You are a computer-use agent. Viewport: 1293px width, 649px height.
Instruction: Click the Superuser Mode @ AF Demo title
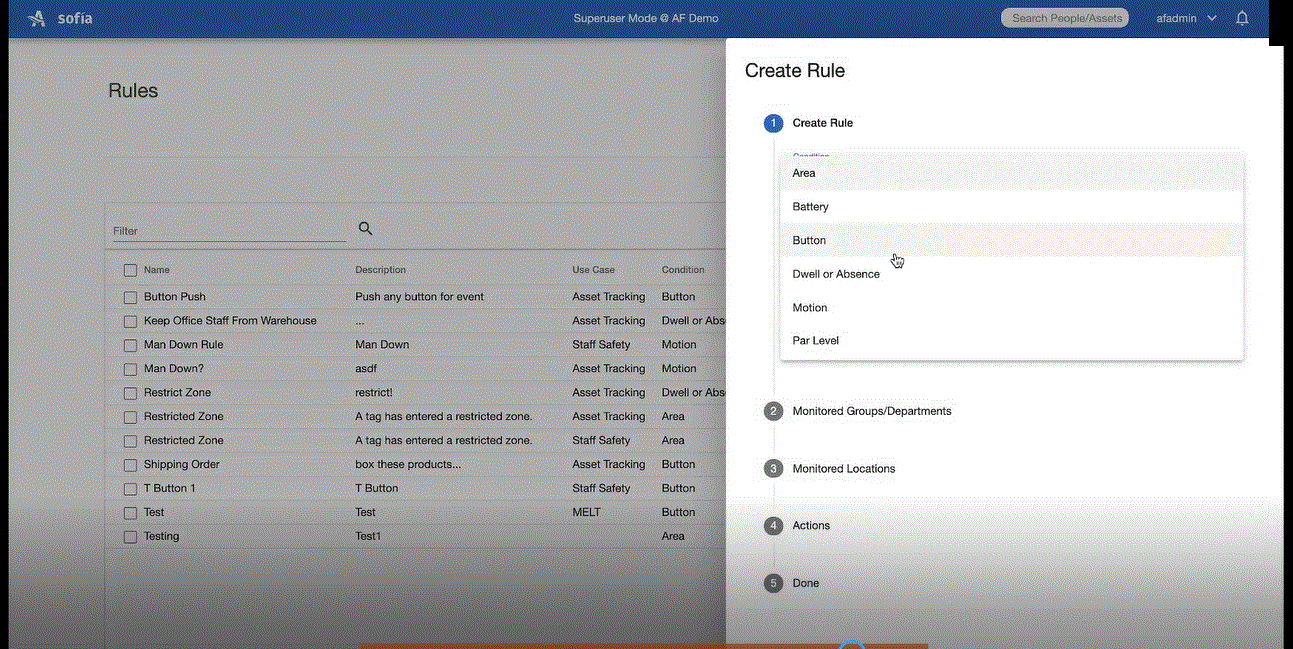point(646,18)
